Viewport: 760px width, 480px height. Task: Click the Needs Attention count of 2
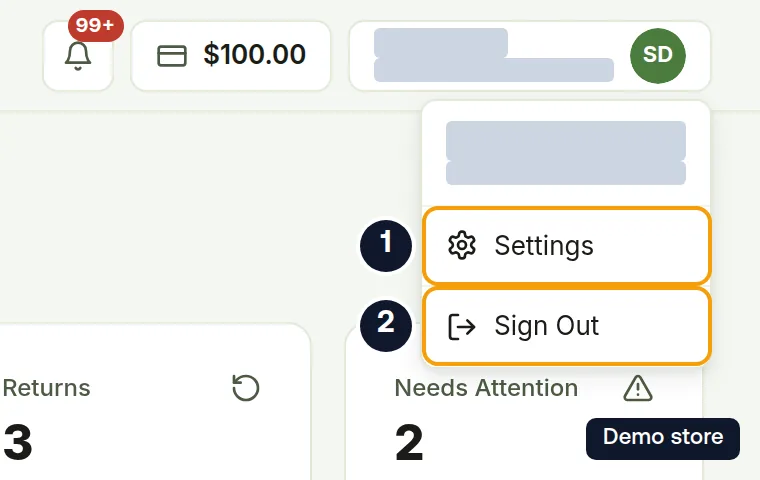tap(409, 442)
